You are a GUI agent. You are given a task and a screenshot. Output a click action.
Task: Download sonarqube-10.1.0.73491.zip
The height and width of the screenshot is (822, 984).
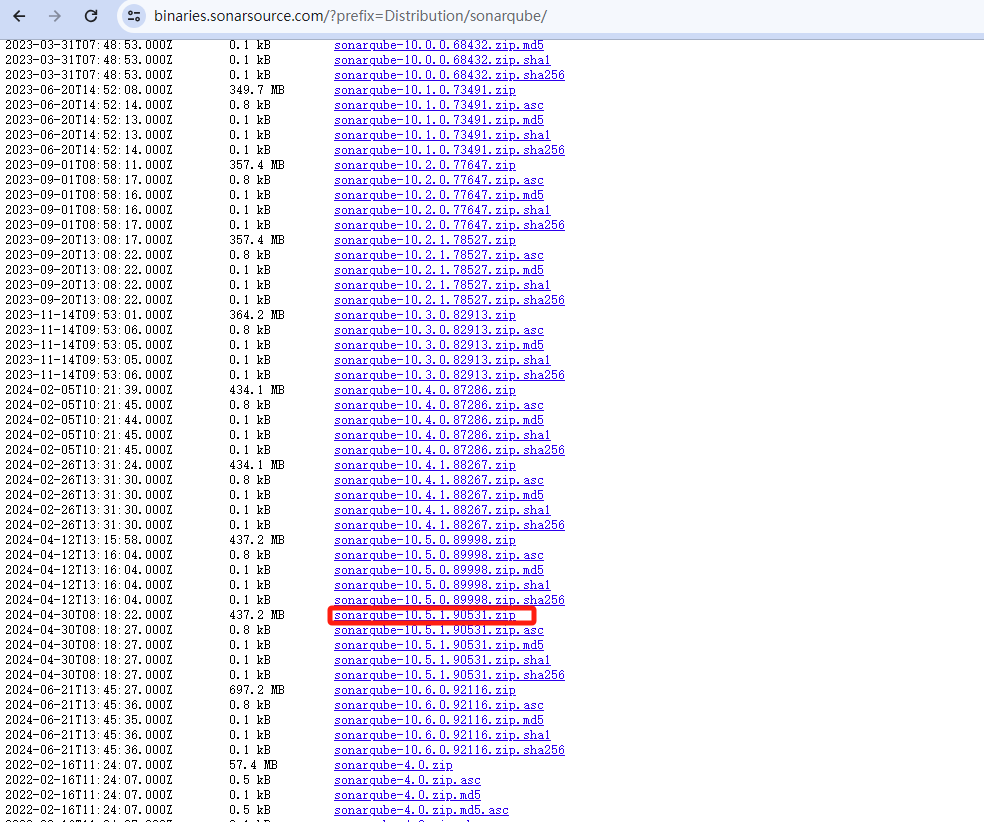coord(425,90)
